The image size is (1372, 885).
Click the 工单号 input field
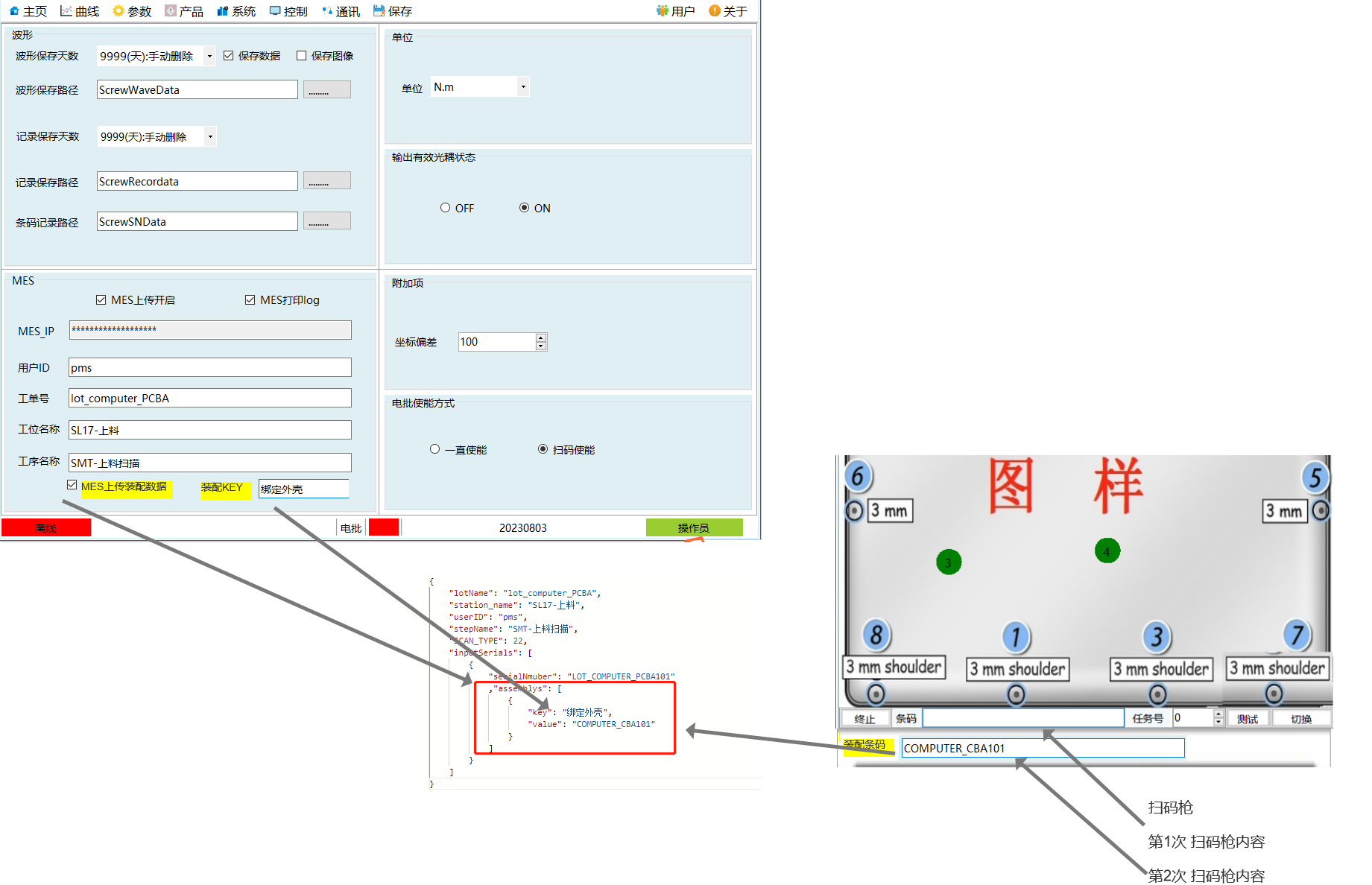tap(209, 399)
